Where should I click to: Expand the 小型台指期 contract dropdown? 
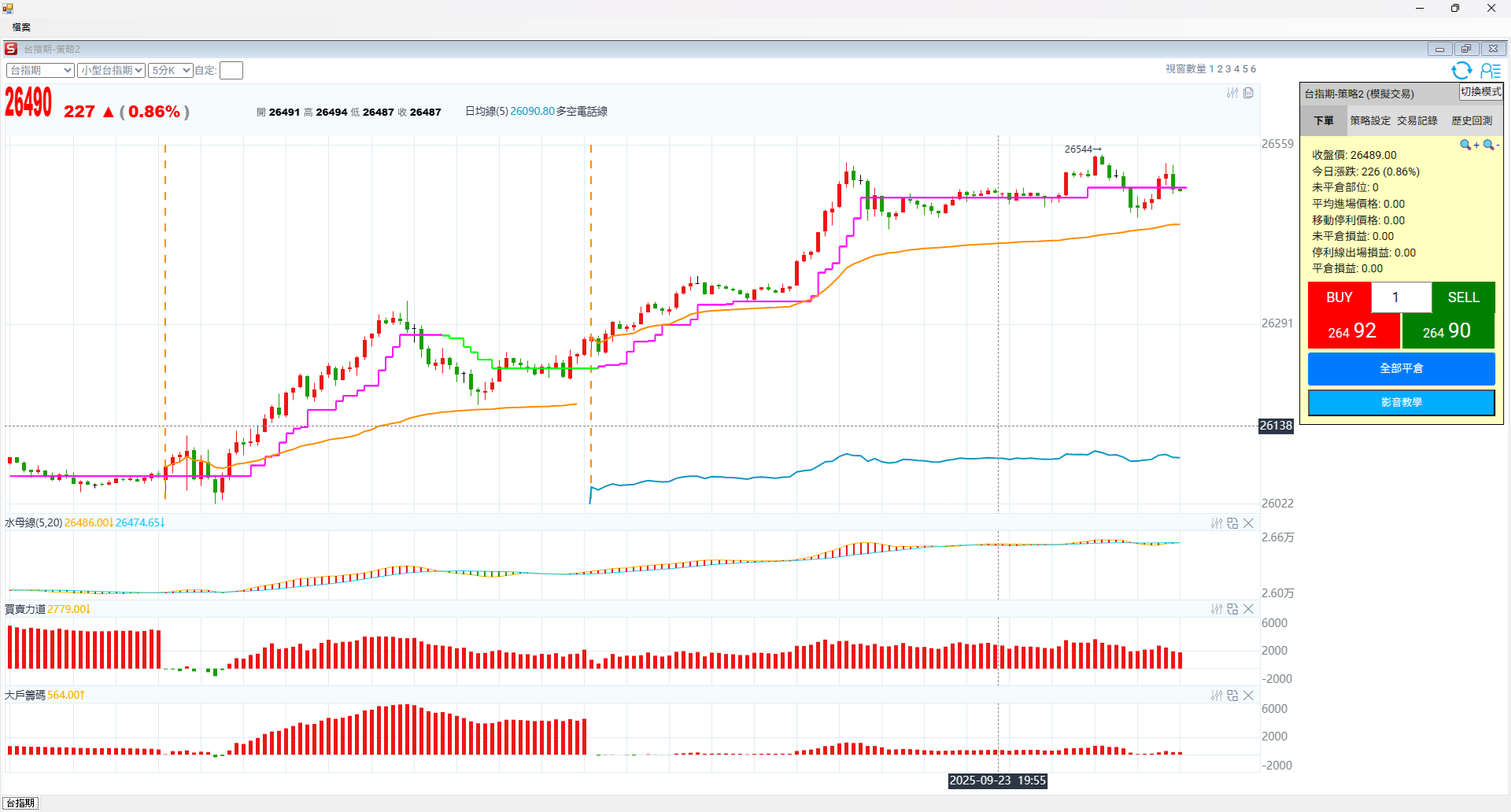(x=111, y=71)
